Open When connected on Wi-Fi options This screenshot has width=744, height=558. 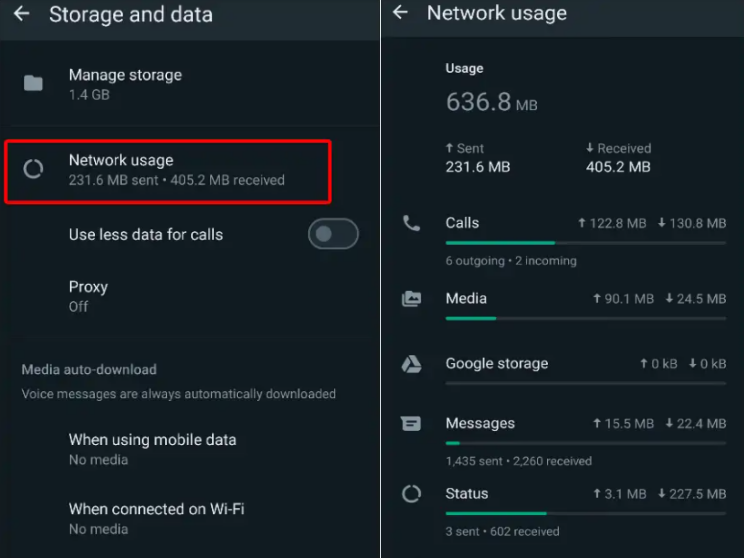pos(156,517)
